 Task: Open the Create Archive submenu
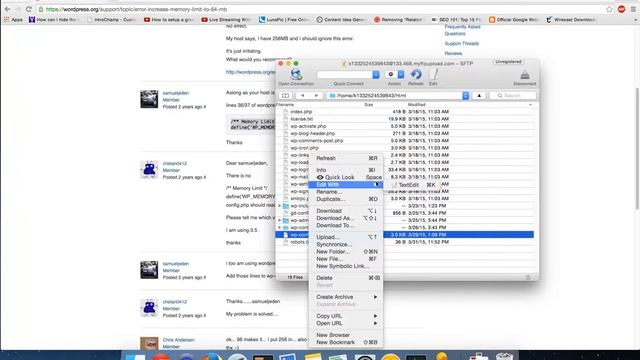[346, 297]
